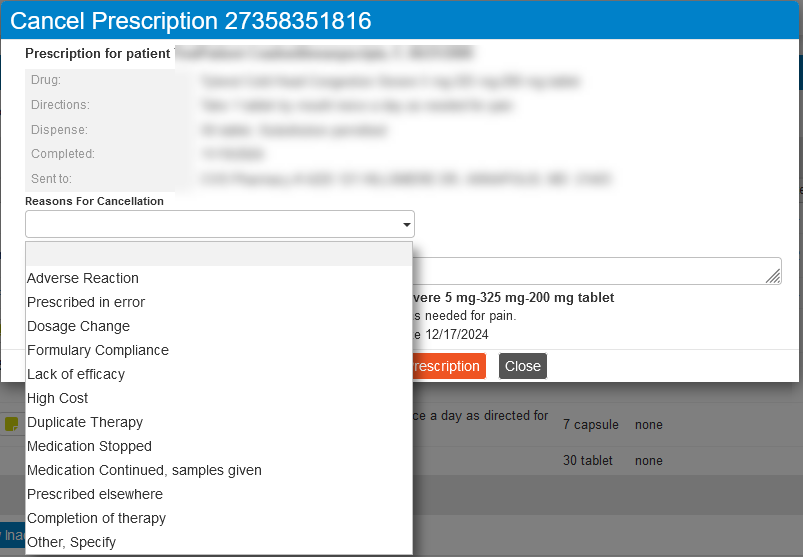The width and height of the screenshot is (803, 557).
Task: Click the 'Directions:' field label
Action: point(60,105)
